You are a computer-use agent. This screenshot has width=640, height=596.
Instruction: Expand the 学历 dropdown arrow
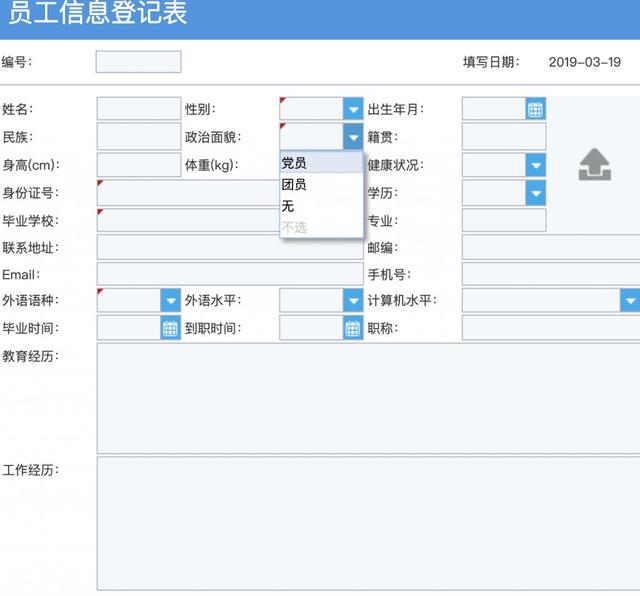536,193
